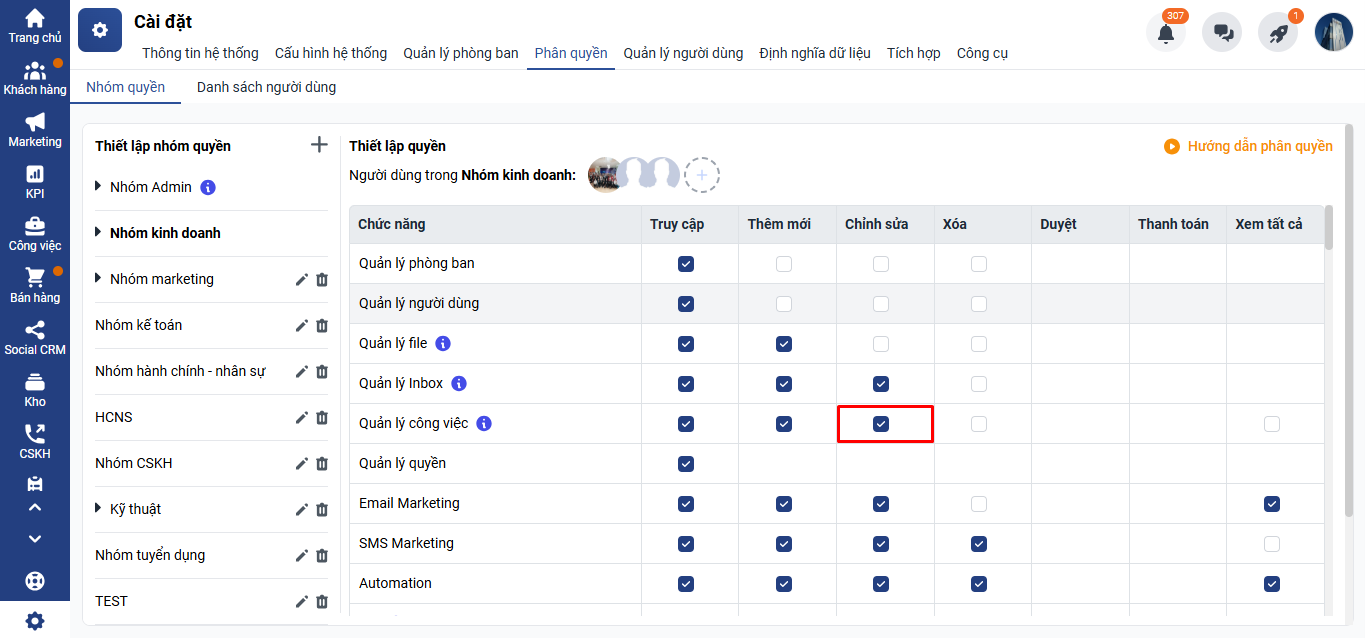Uncheck Chỉnh sửa for Quản lý công việc
The image size is (1365, 640).
(x=880, y=424)
